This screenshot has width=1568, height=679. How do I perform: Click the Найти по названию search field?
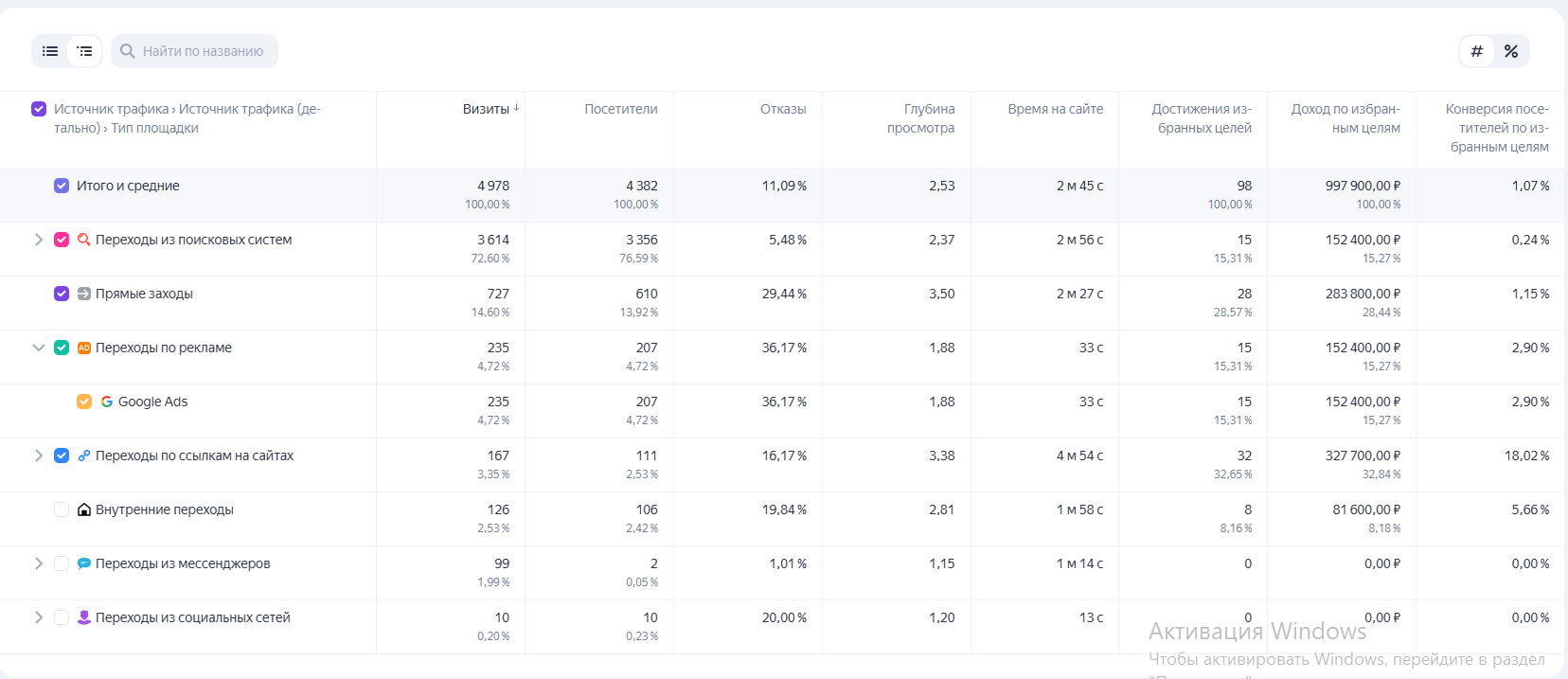click(203, 51)
